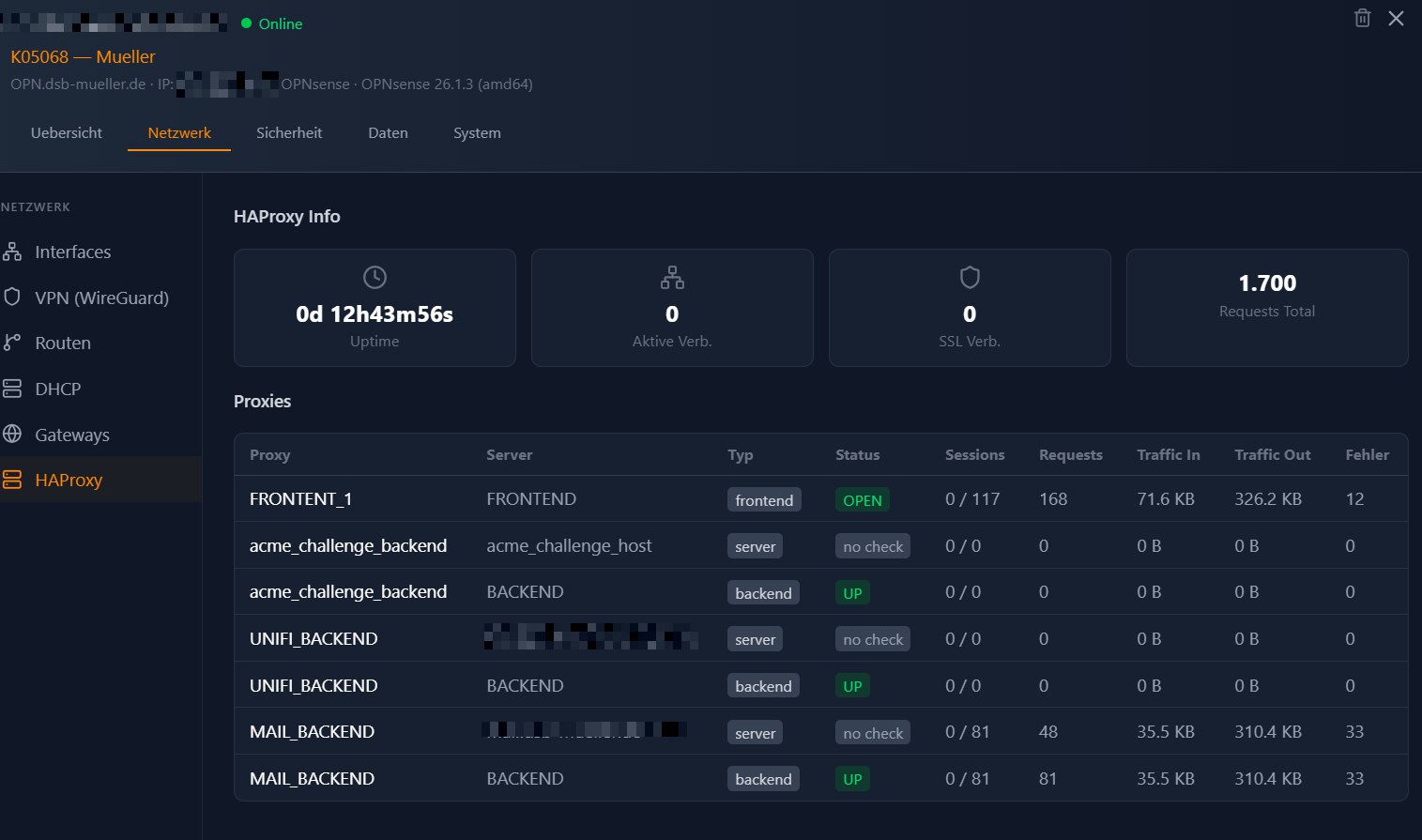Open the Daten tab
The image size is (1422, 840).
(x=388, y=133)
